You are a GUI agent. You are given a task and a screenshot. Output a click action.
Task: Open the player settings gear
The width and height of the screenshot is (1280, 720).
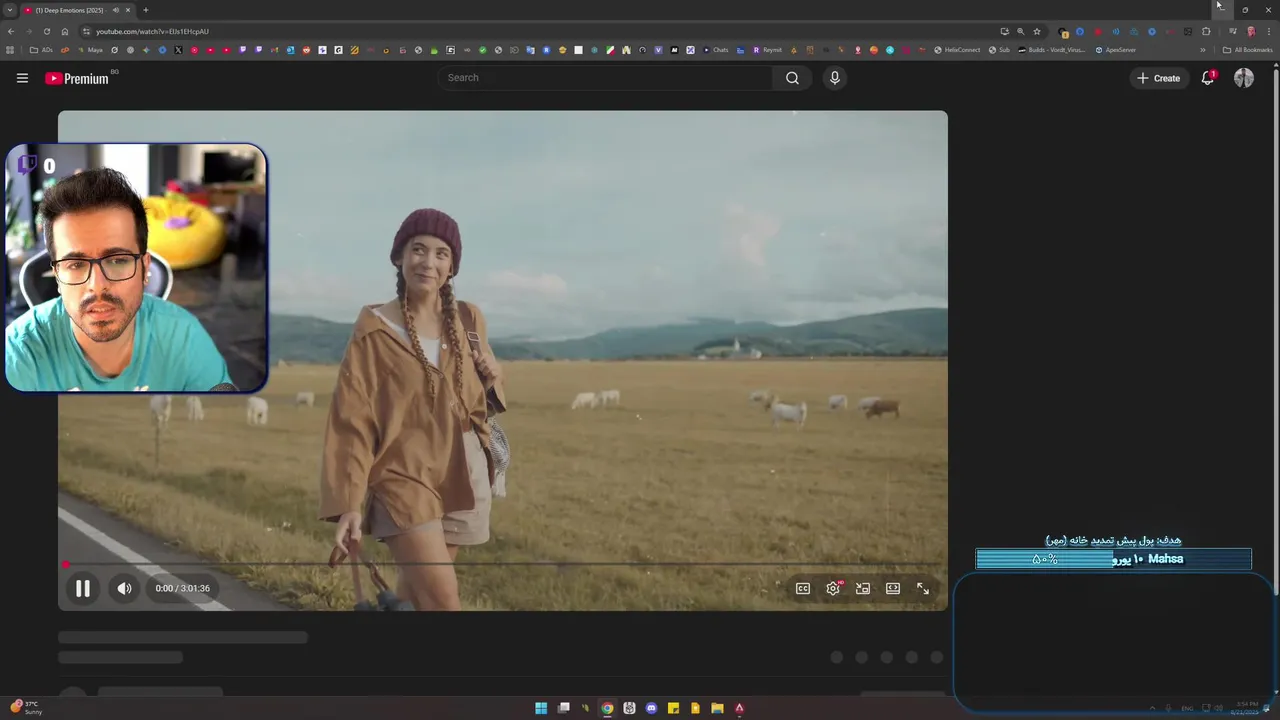[x=833, y=589]
